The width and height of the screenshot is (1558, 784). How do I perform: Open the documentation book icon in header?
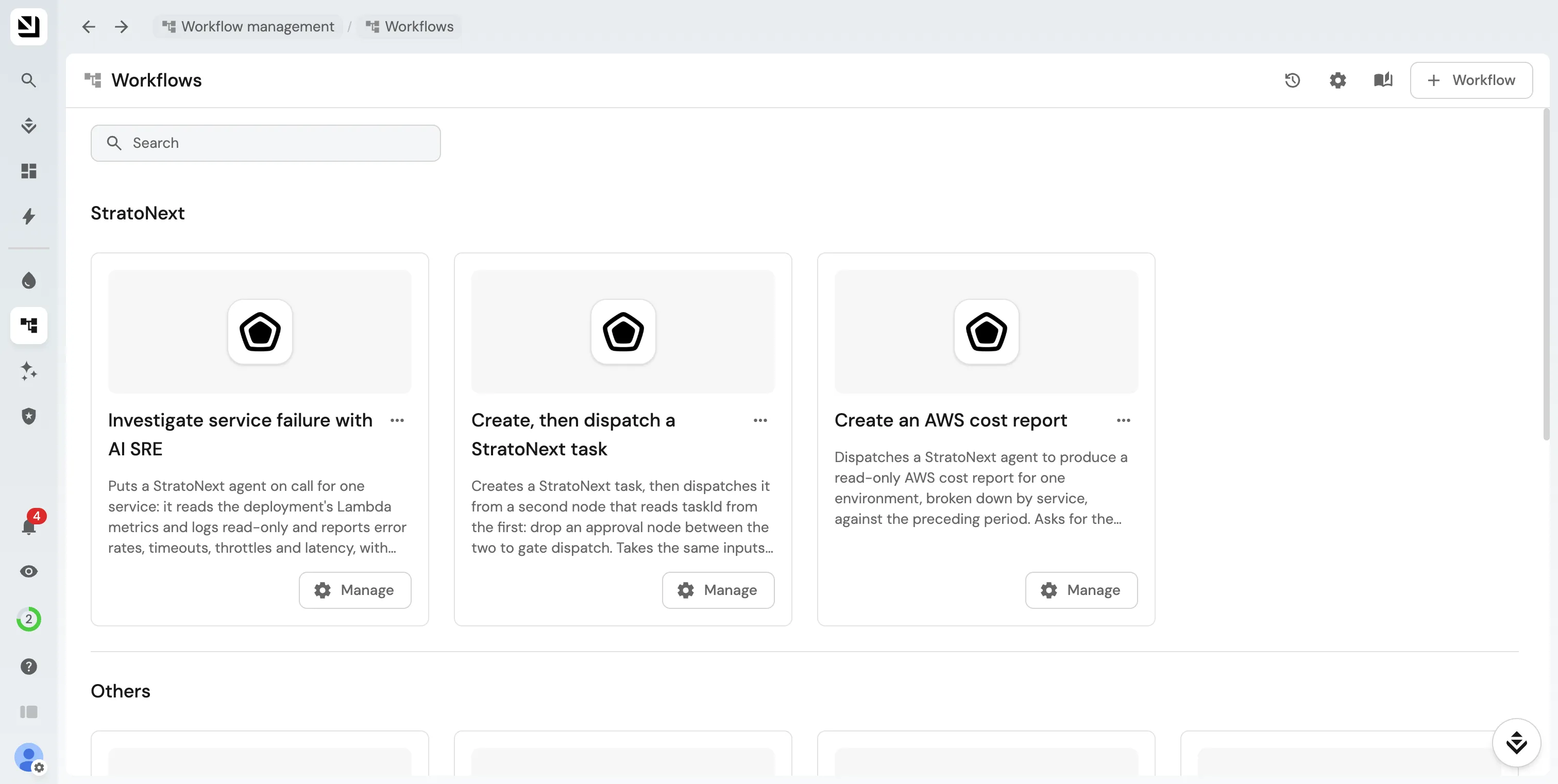pos(1383,80)
